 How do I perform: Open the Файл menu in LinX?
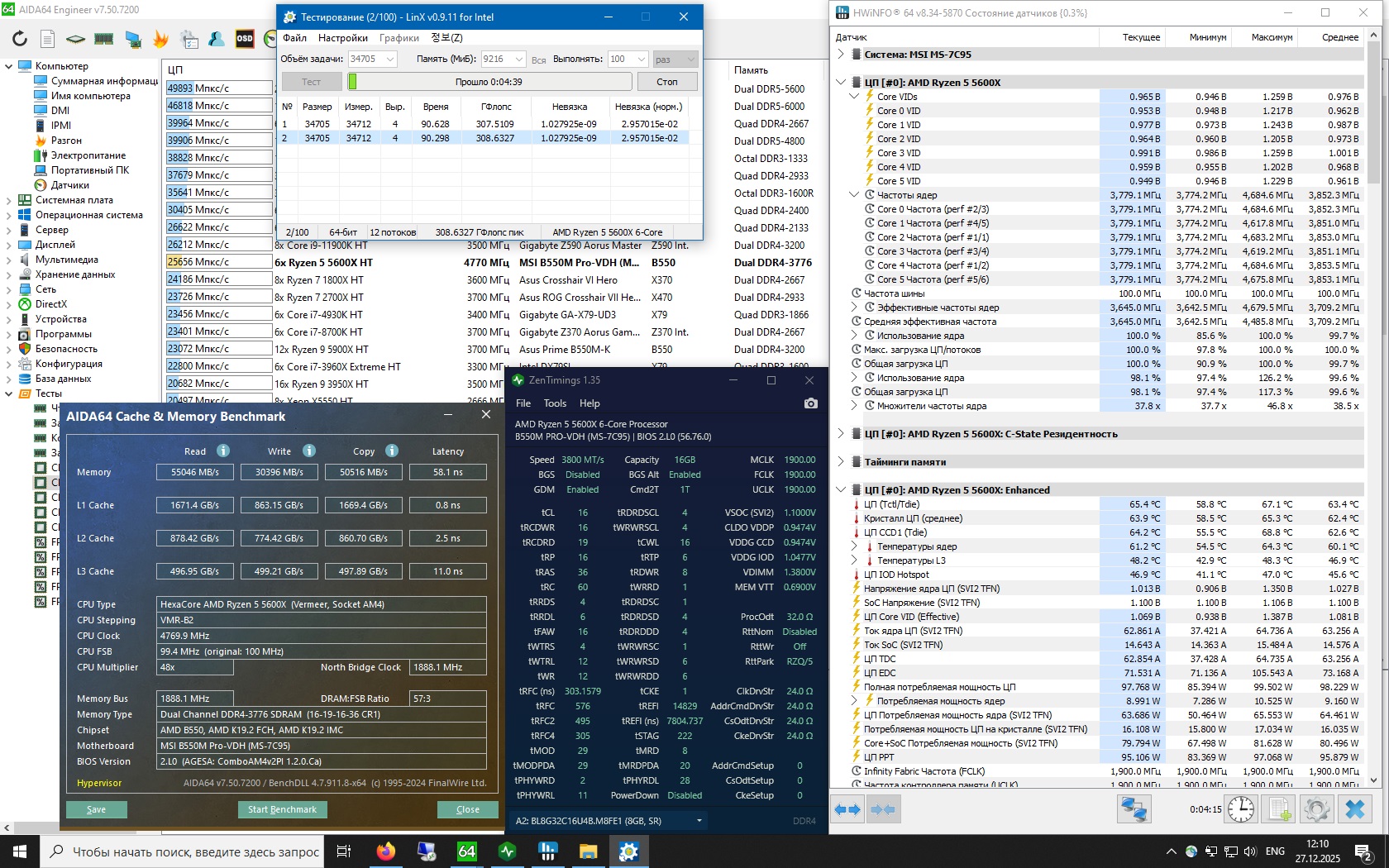click(294, 38)
